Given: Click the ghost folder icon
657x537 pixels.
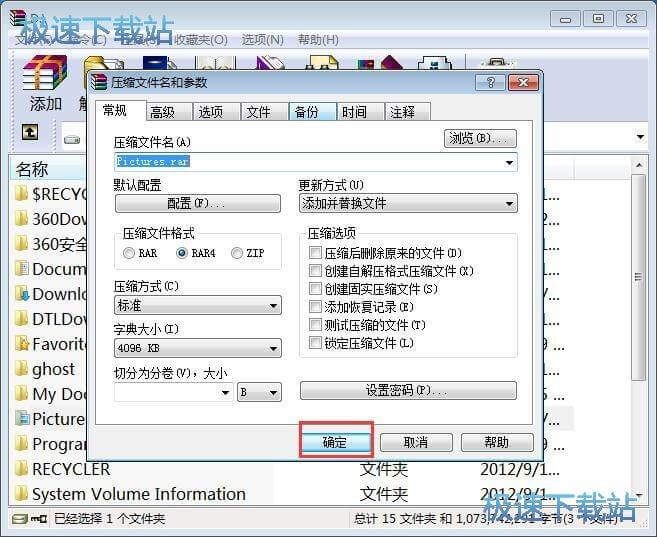Looking at the screenshot, I should point(21,368).
